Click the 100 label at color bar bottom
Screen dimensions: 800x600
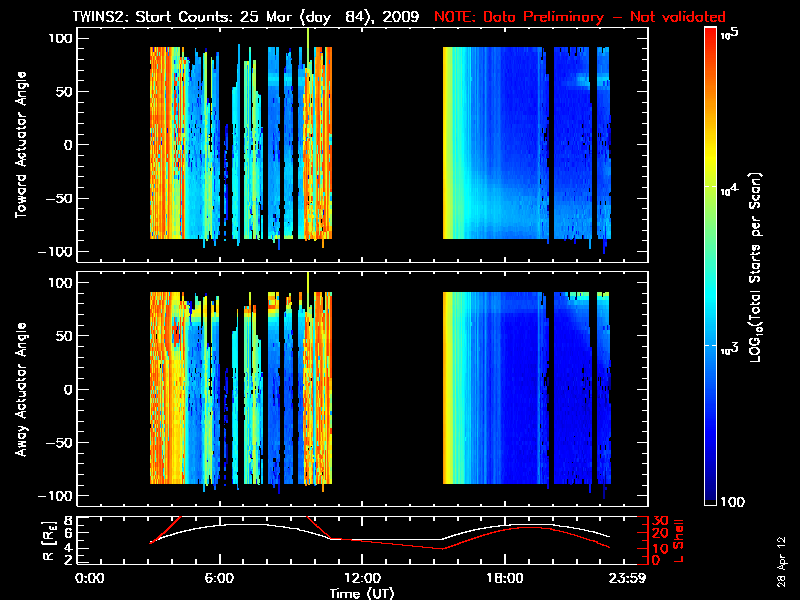732,500
